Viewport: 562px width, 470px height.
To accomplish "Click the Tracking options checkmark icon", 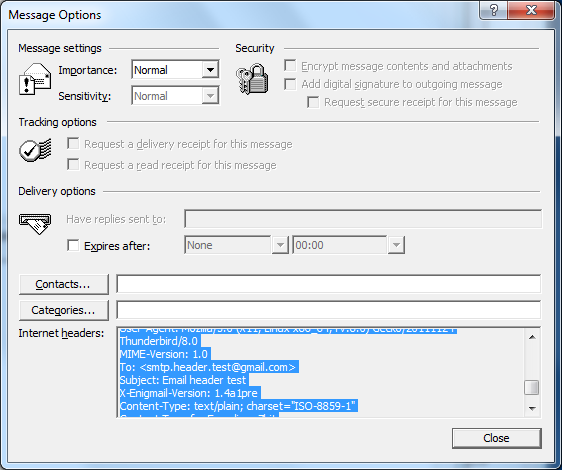I will (x=35, y=150).
